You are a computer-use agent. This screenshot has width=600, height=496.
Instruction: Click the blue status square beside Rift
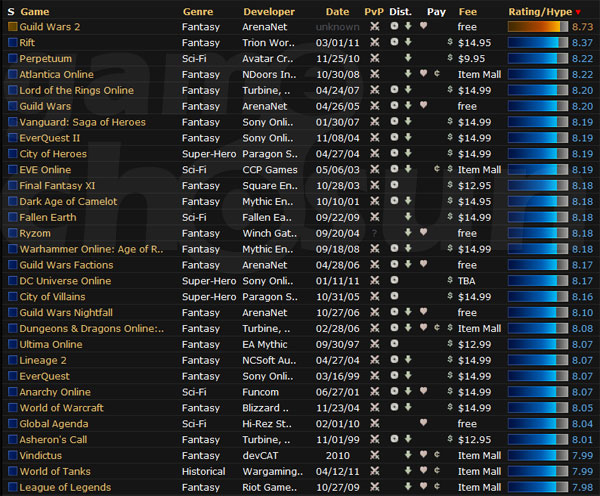(12, 43)
